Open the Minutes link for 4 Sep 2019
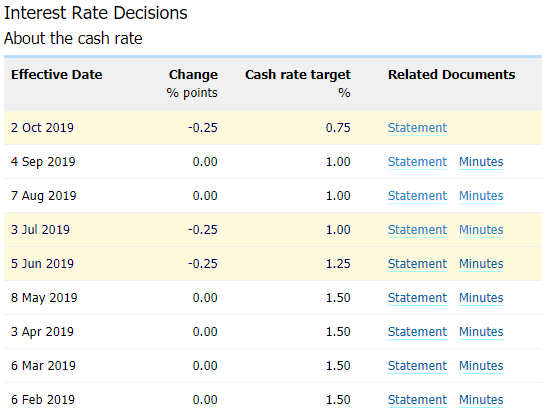 coord(481,162)
